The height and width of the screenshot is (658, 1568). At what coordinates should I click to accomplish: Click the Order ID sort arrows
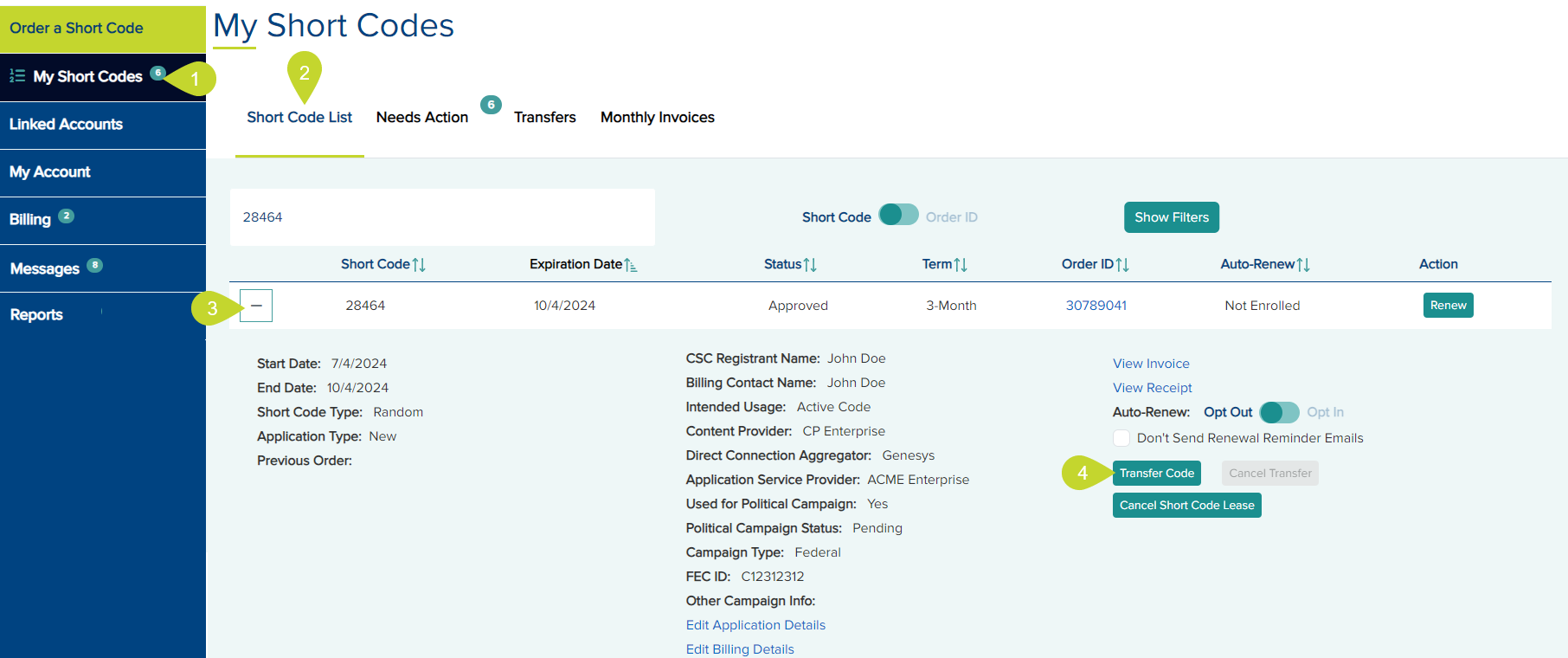point(1122,265)
